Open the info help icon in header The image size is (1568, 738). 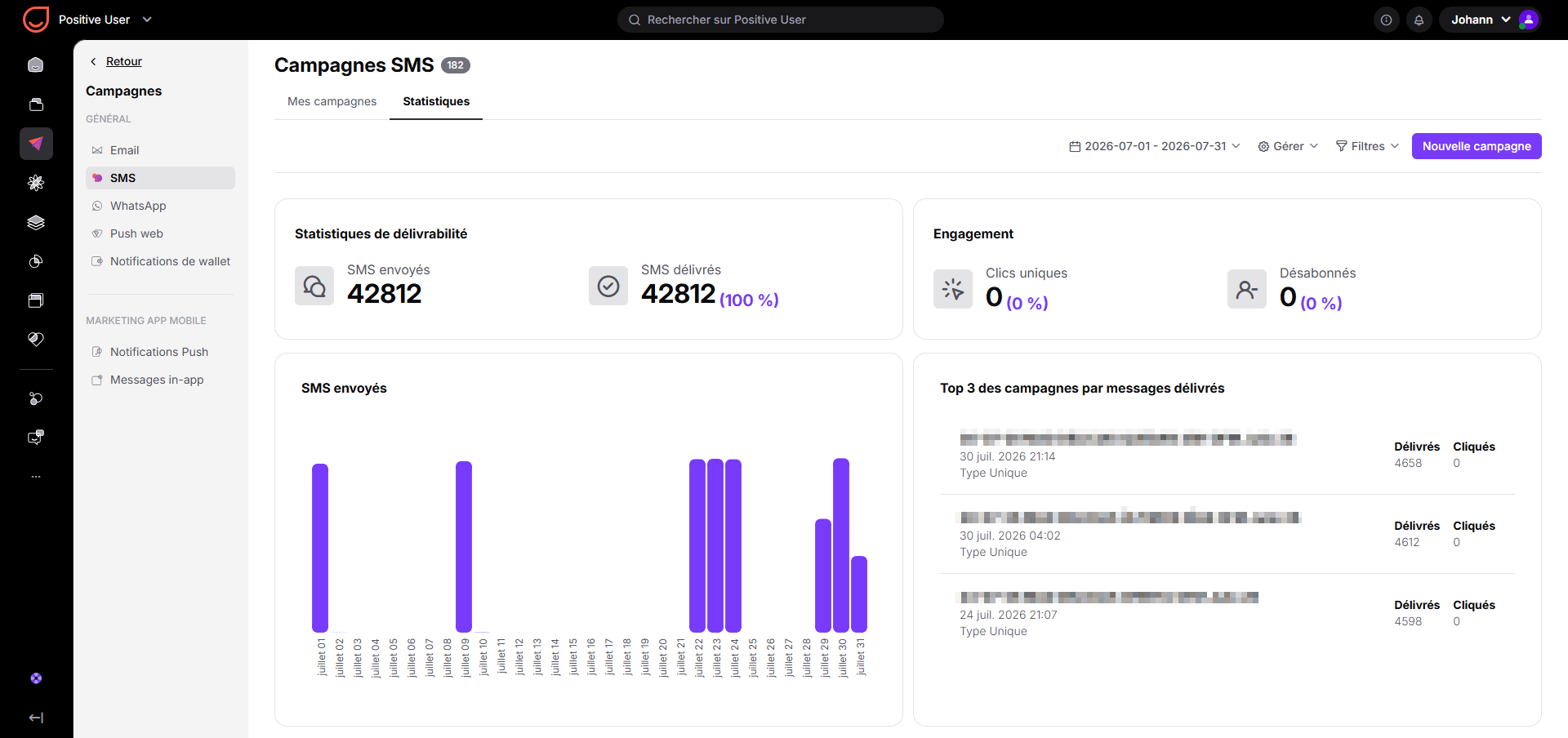pyautogui.click(x=1386, y=20)
